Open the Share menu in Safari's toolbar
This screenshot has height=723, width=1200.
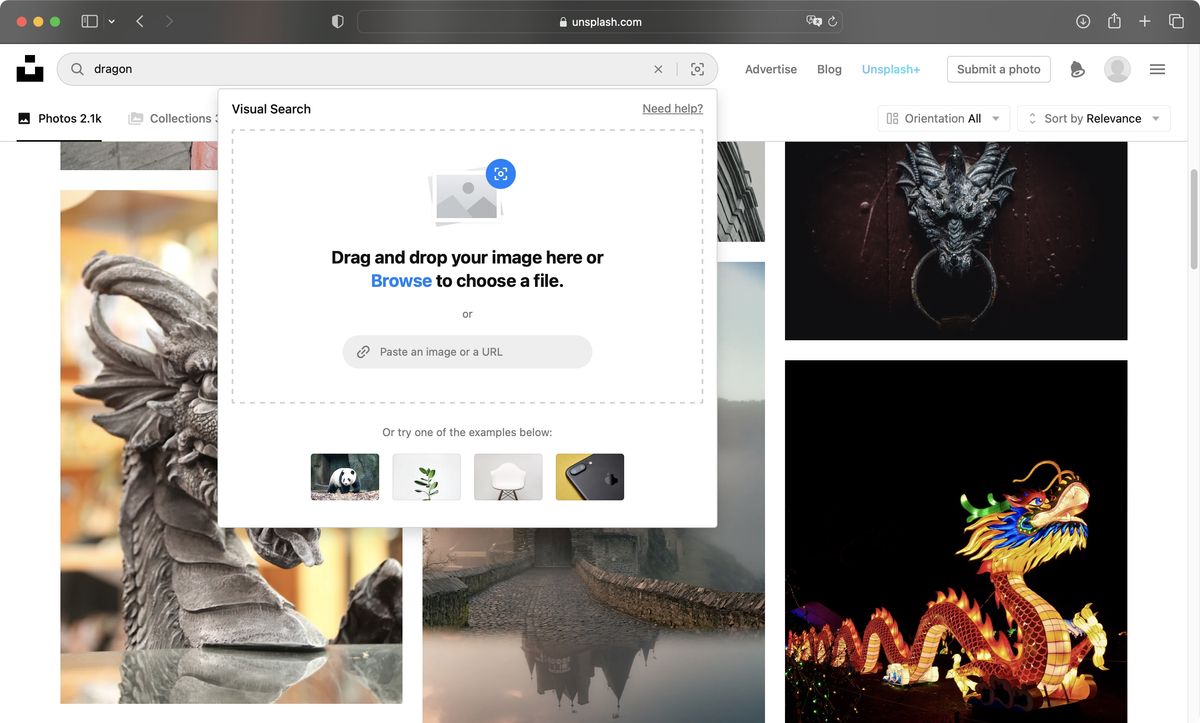(x=1114, y=21)
